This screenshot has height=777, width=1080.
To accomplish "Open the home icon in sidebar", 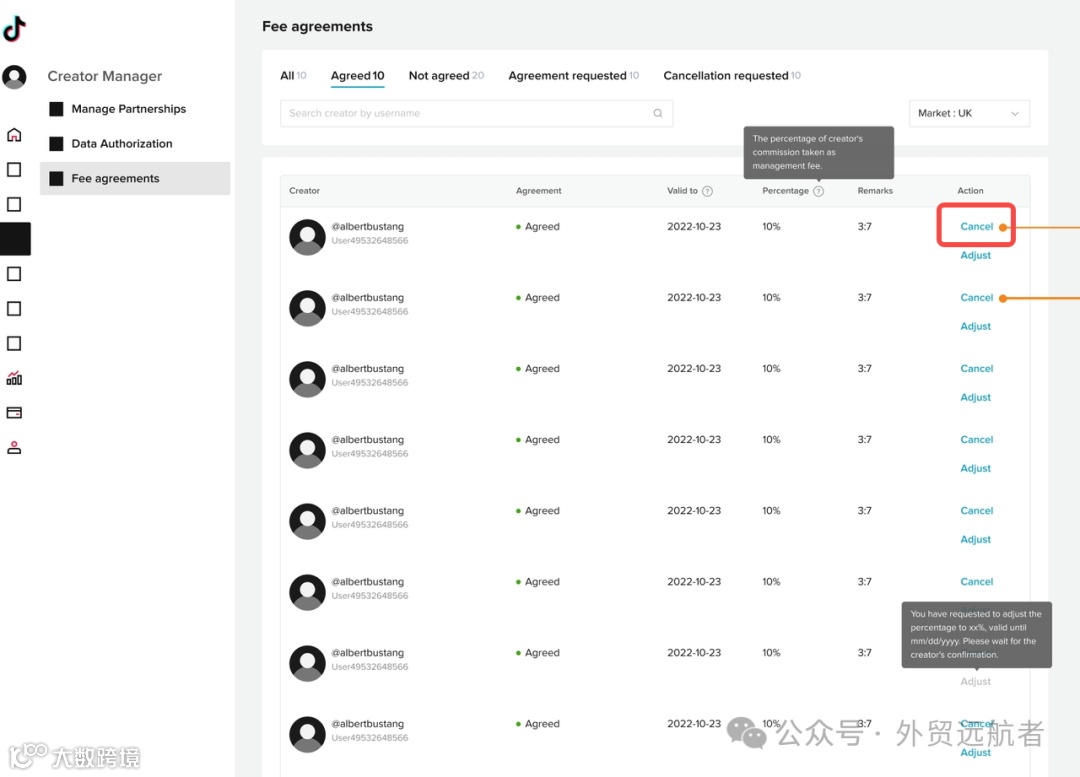I will 14,135.
